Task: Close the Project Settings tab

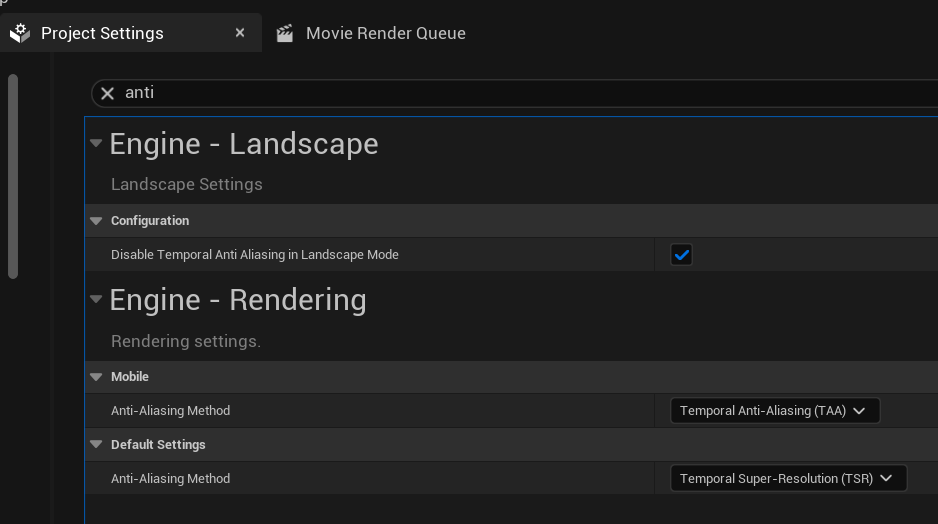Action: 240,33
